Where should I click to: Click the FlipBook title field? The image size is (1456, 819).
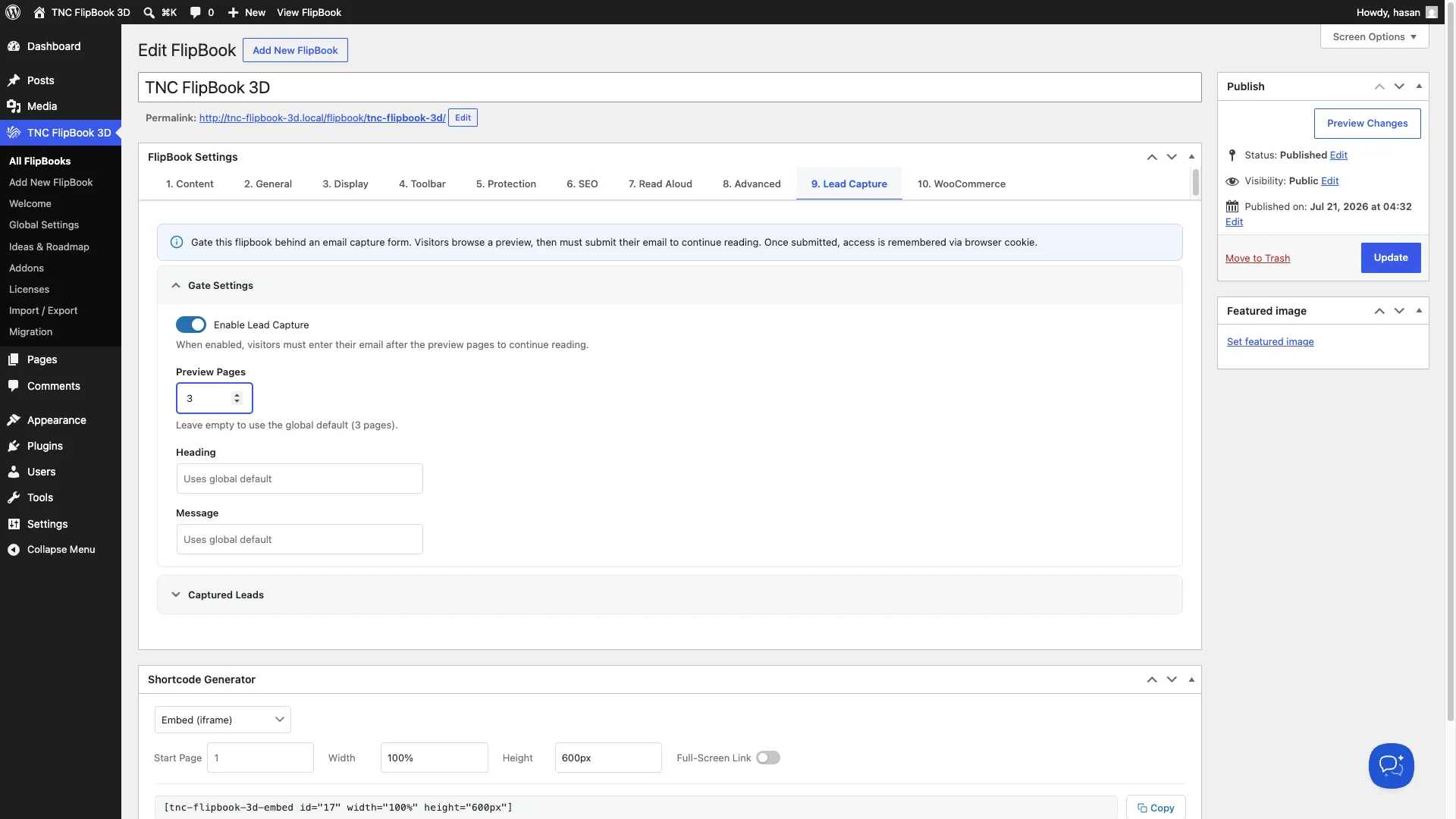click(670, 87)
